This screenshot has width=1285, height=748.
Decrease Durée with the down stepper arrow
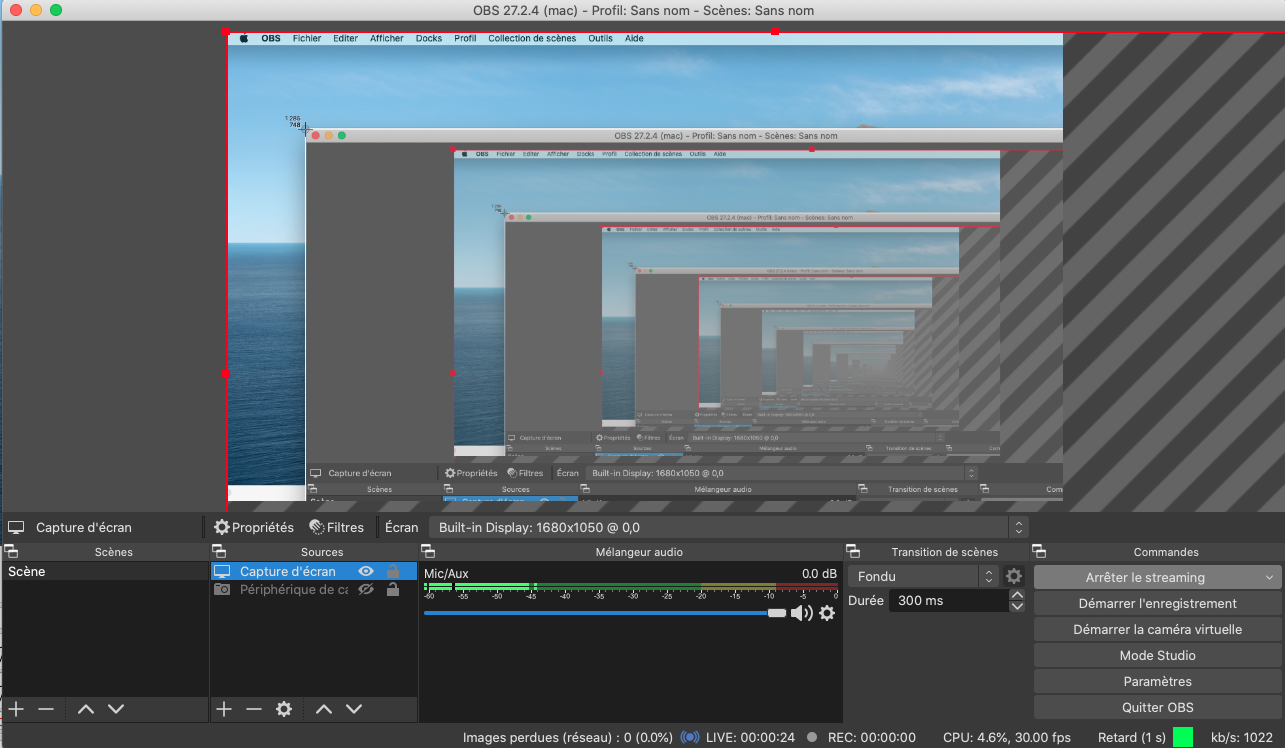1017,606
